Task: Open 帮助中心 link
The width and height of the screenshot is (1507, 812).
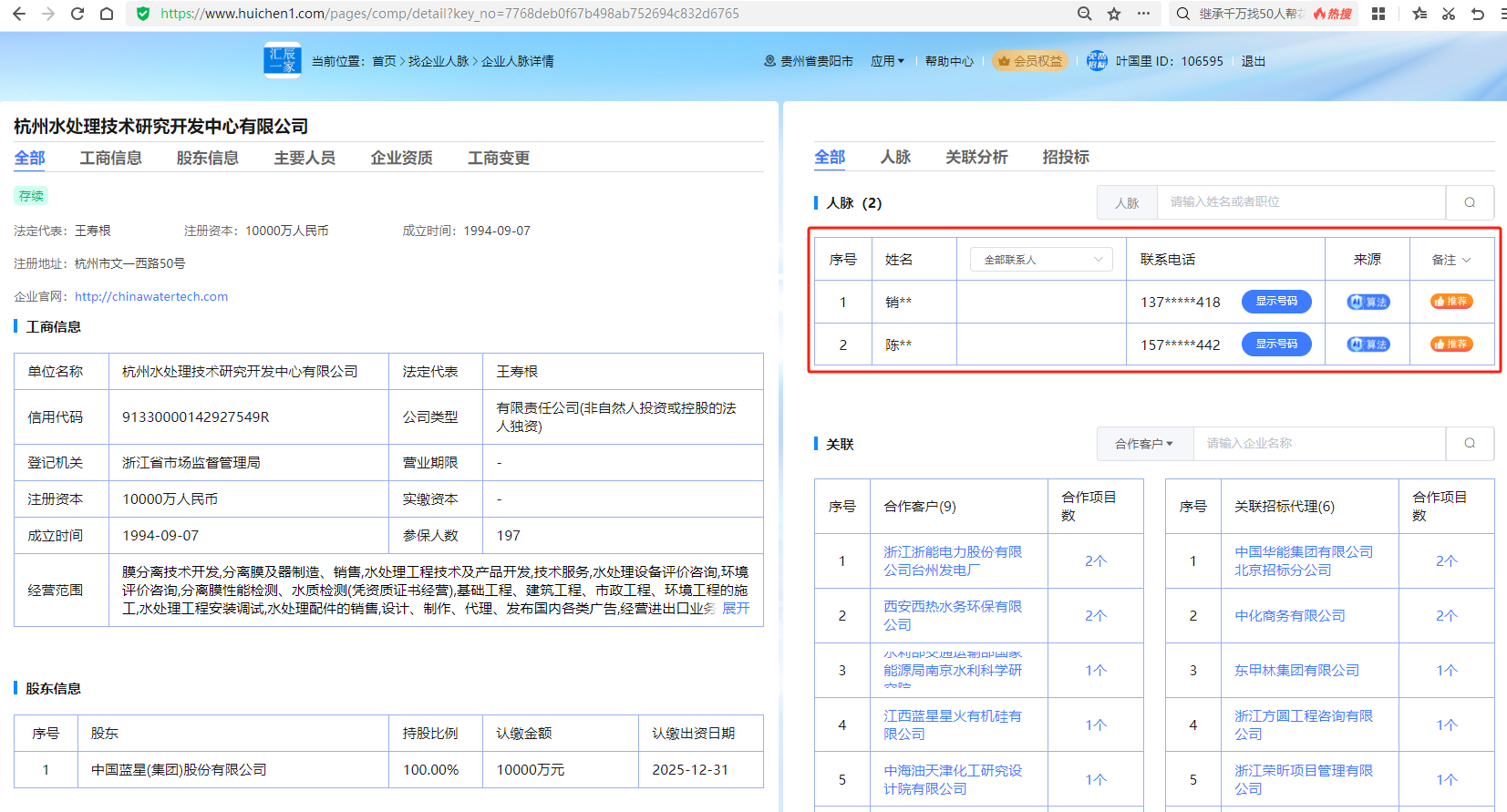Action: pyautogui.click(x=949, y=61)
